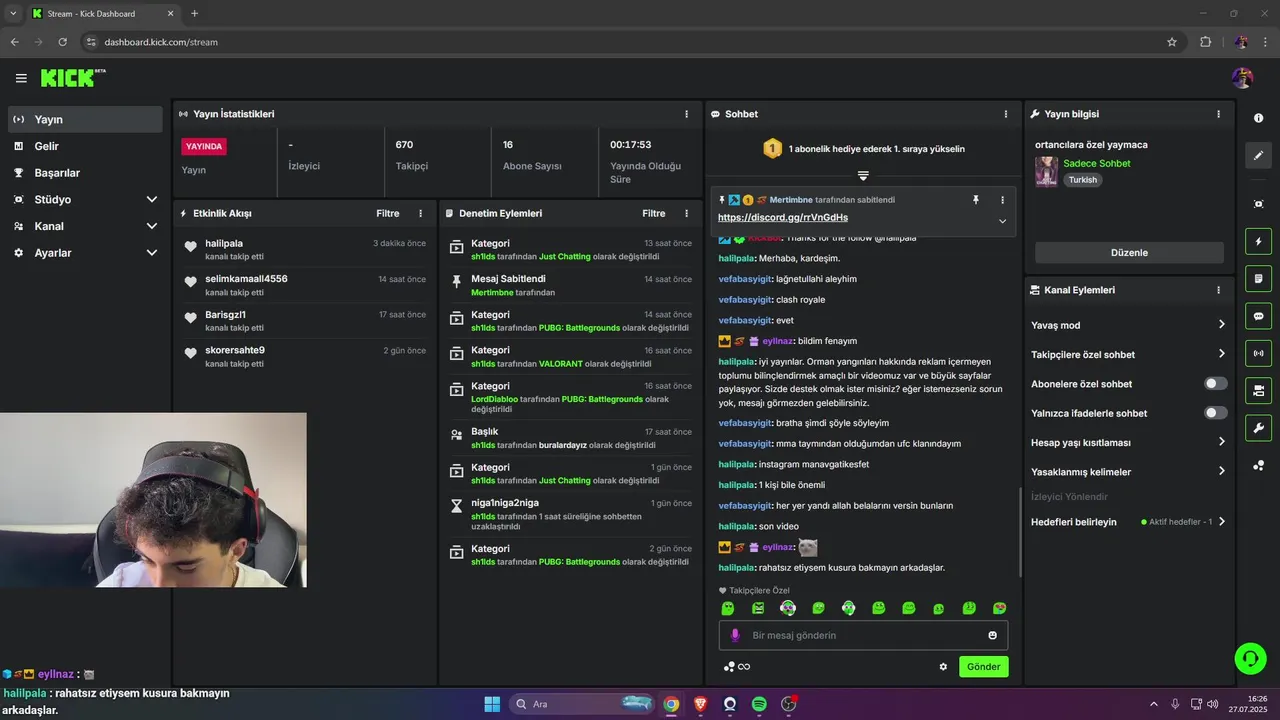The image size is (1280, 720).
Task: Go to Başarılar in the left sidebar
Action: [x=85, y=173]
